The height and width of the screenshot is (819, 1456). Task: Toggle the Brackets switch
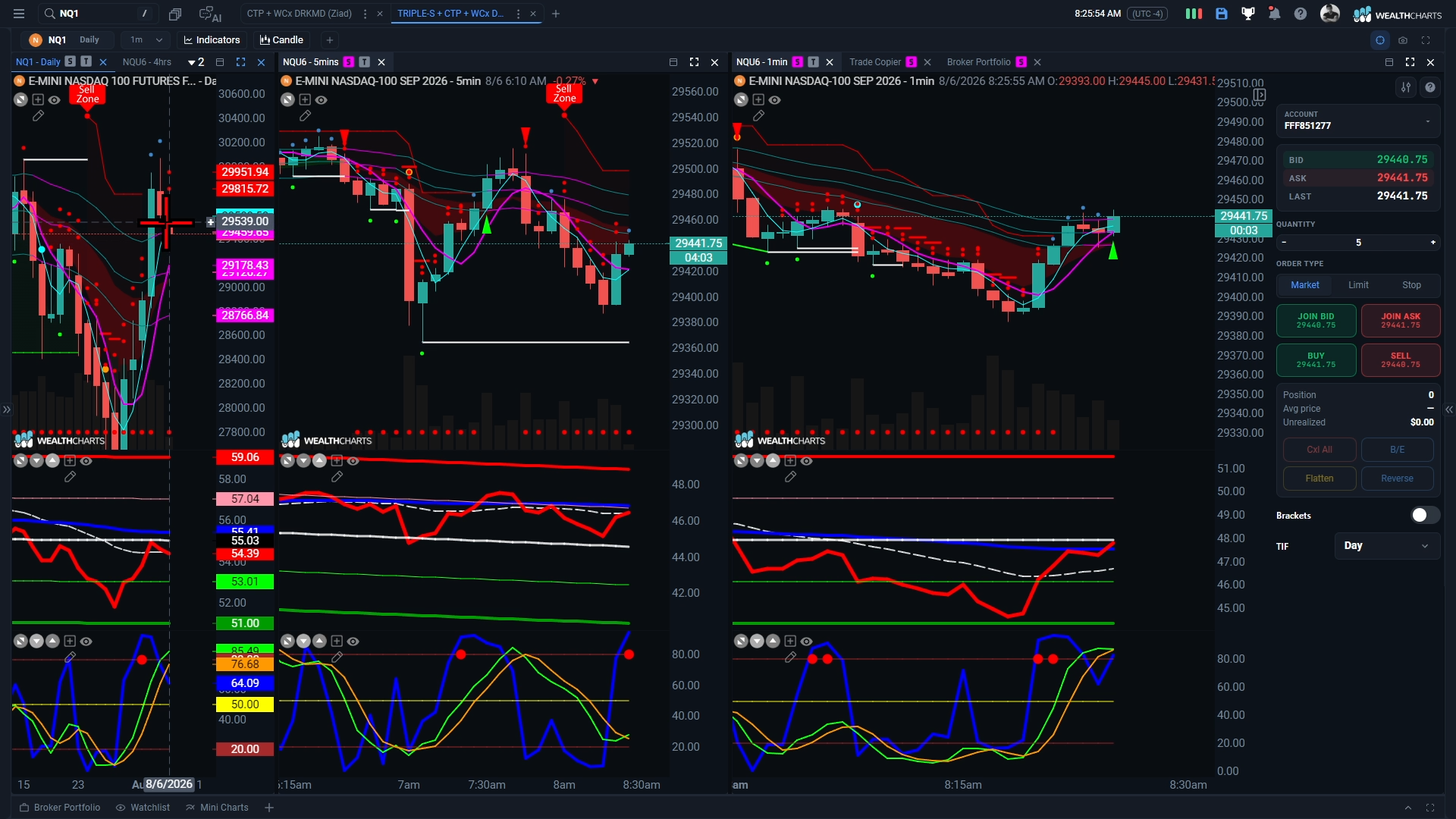[1425, 515]
